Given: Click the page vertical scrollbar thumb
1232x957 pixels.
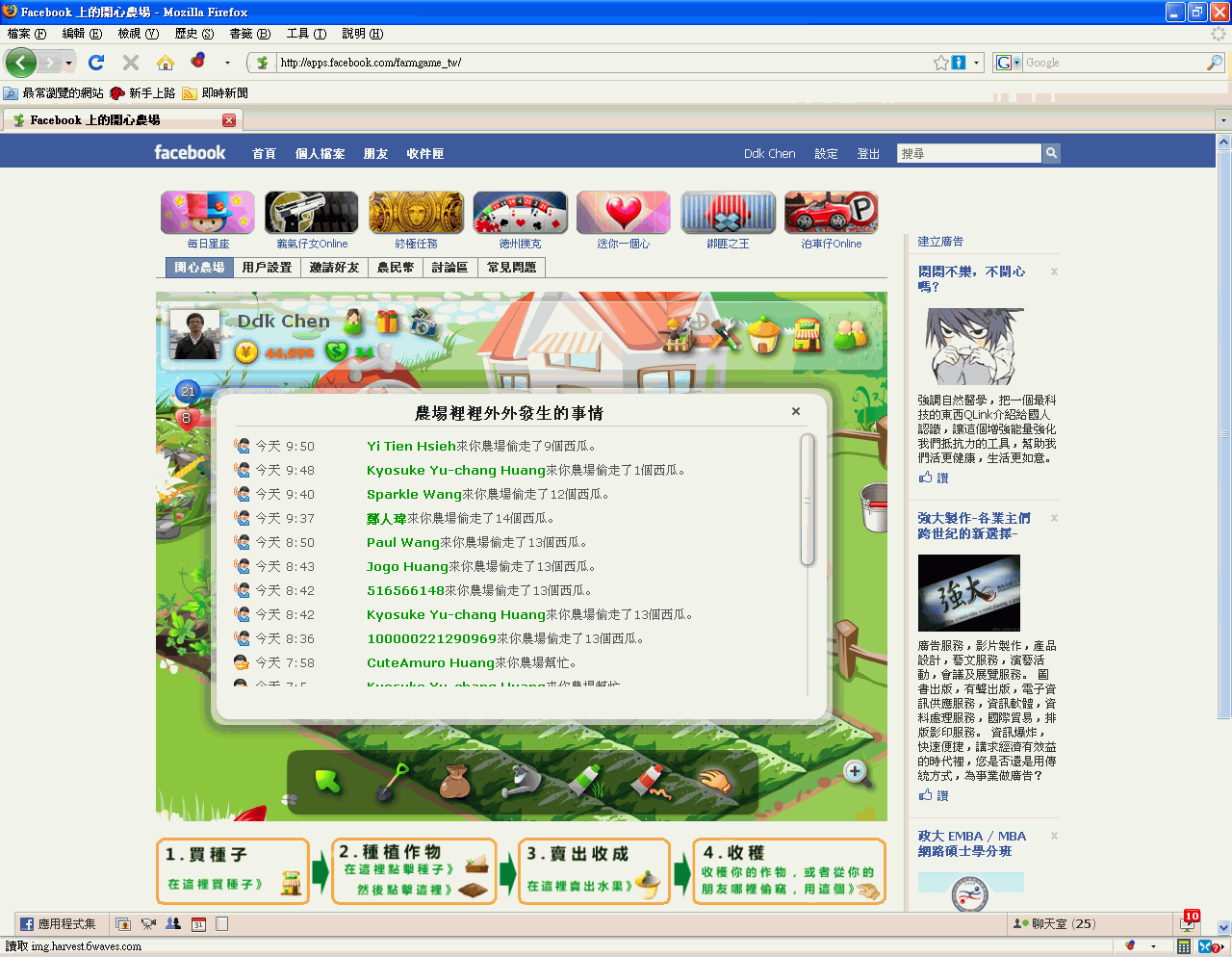Looking at the screenshot, I should [x=1223, y=433].
